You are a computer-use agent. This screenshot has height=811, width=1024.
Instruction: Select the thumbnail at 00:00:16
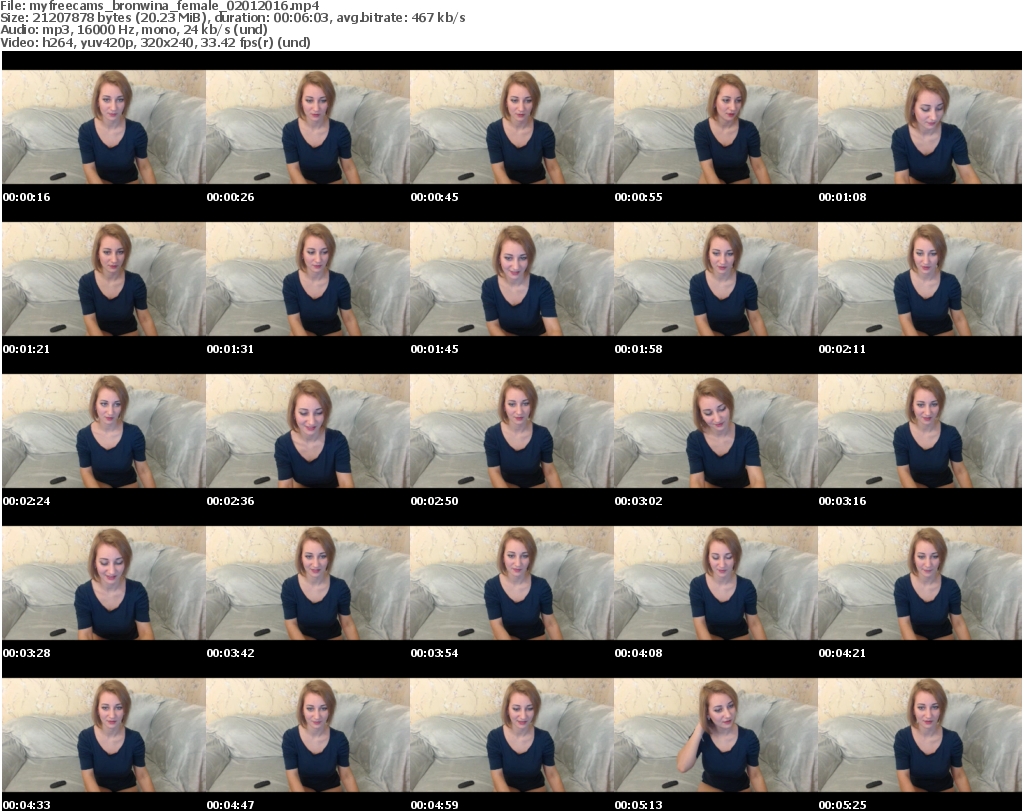tap(104, 127)
